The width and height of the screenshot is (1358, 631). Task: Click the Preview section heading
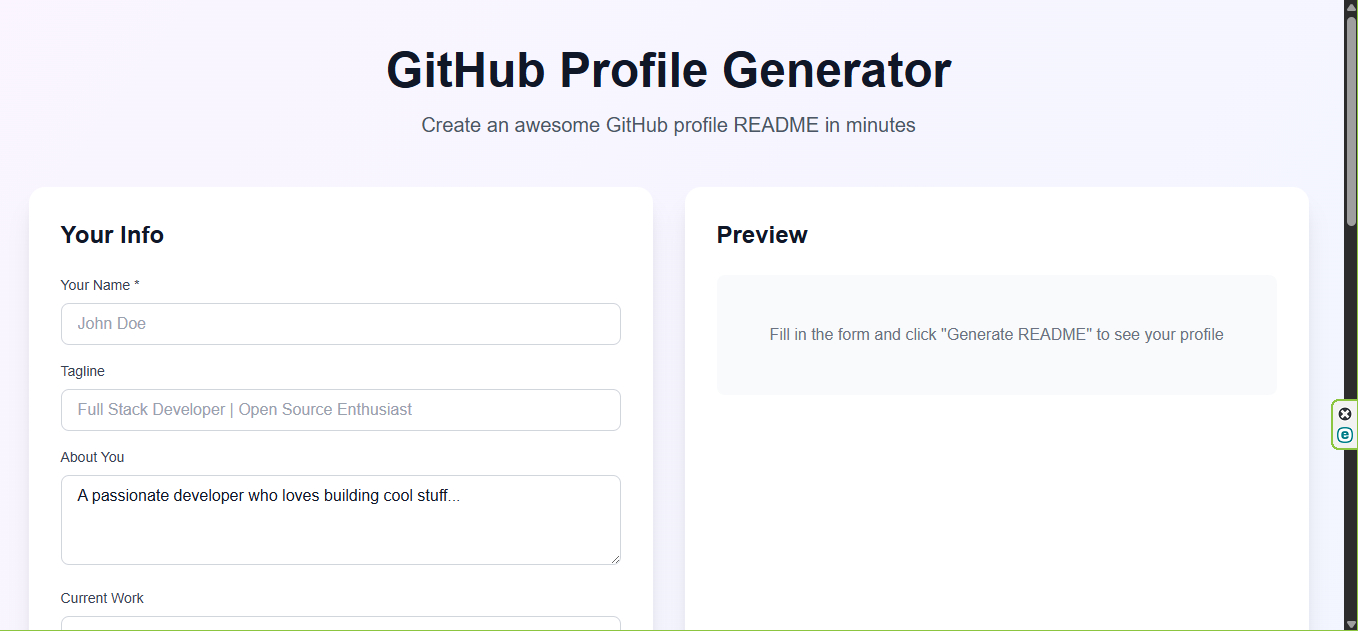click(761, 234)
